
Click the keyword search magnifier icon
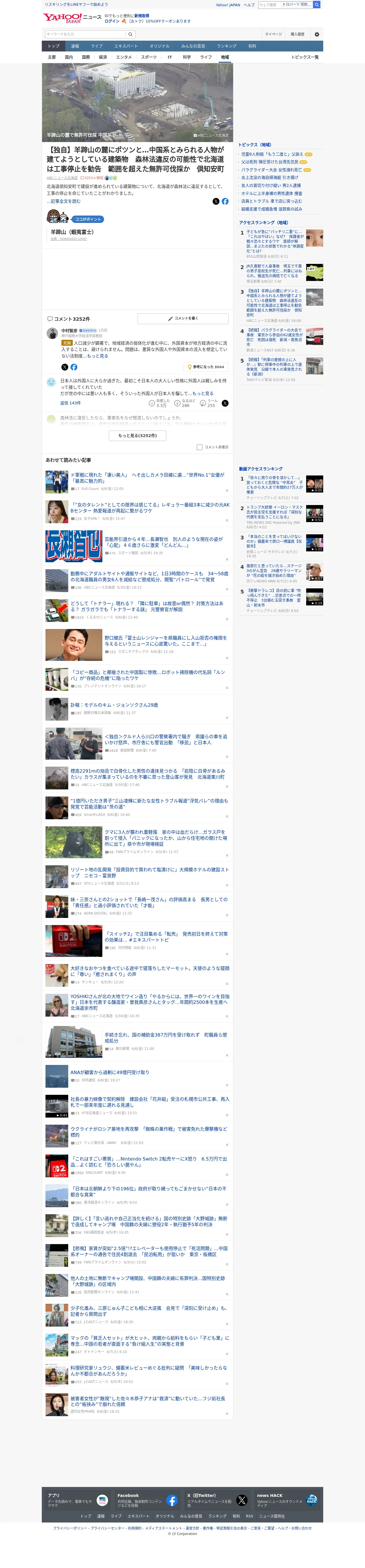point(130,34)
